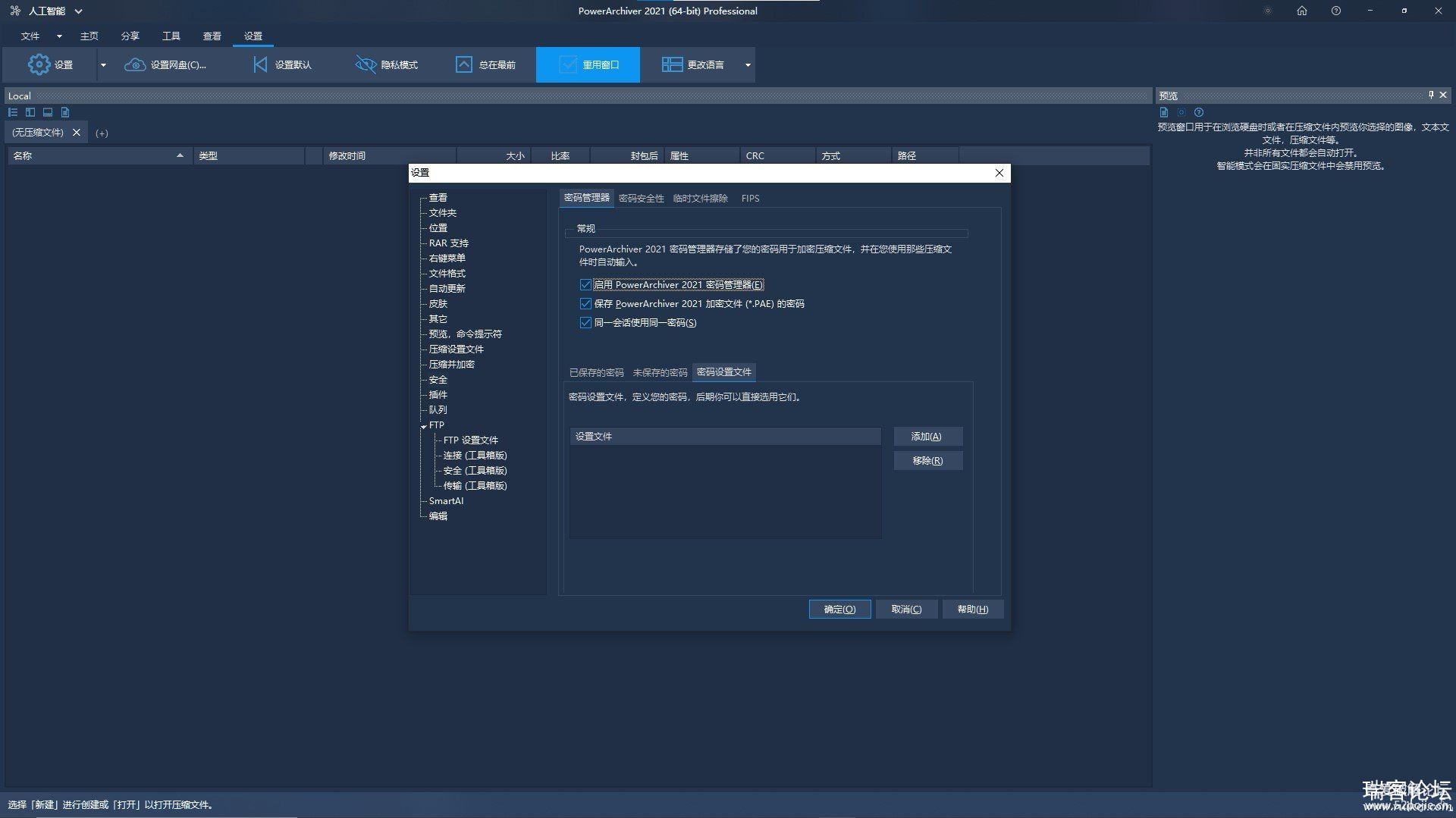Open 未保存的密码 sub-tab

660,372
